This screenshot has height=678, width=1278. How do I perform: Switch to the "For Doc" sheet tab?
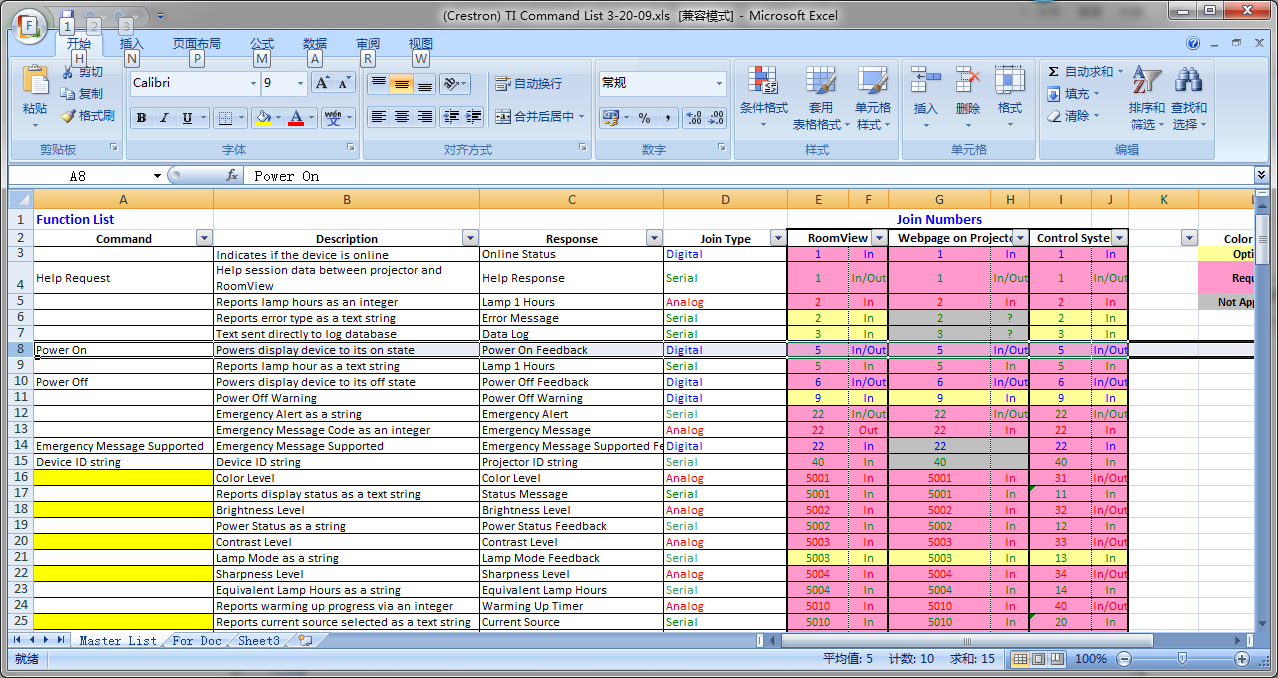click(197, 641)
